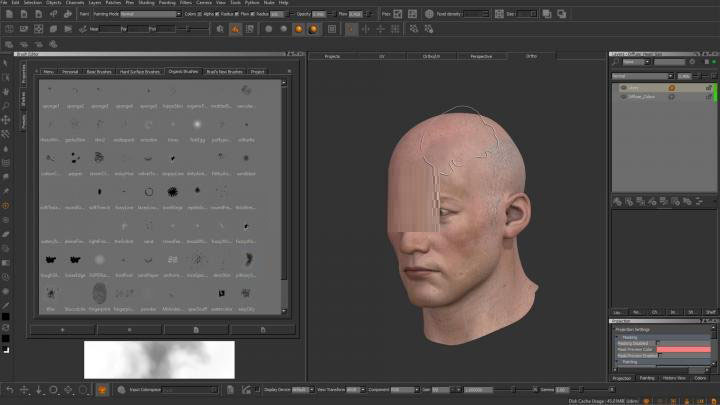Open the Display Device dropdown
Image resolution: width=720 pixels, height=405 pixels.
coord(303,390)
